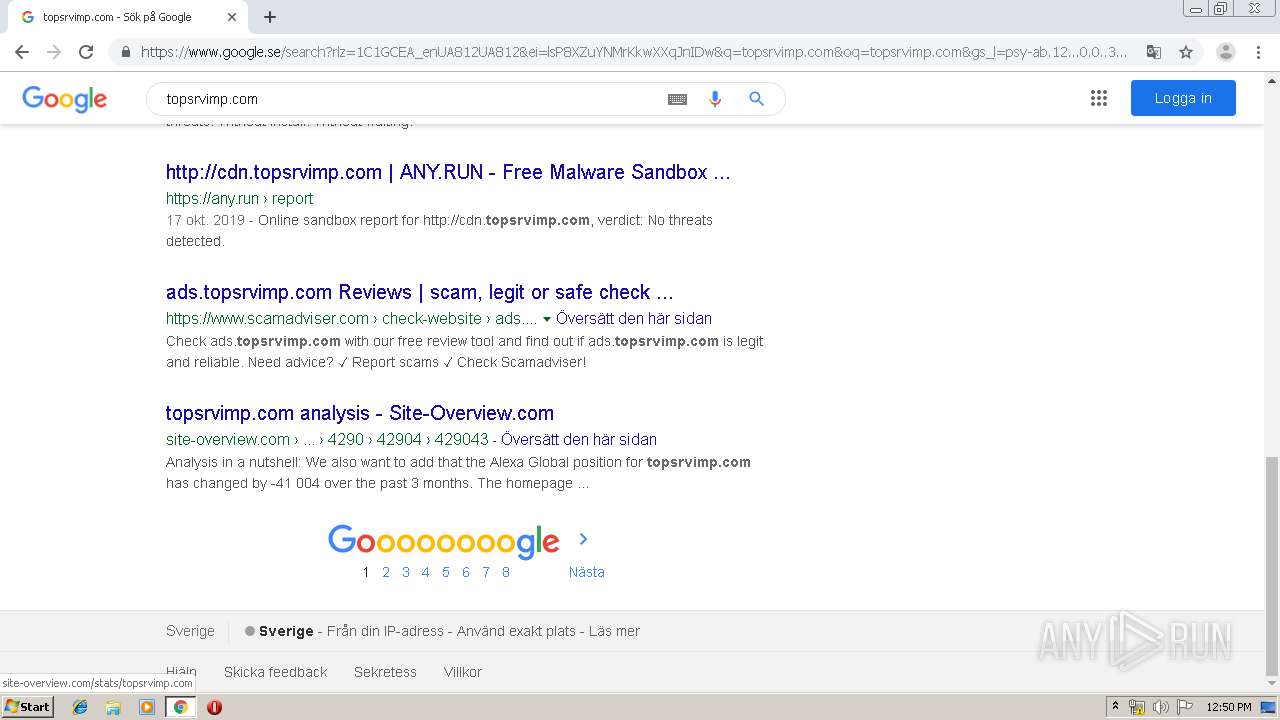Start voice search with microphone icon

tap(715, 99)
